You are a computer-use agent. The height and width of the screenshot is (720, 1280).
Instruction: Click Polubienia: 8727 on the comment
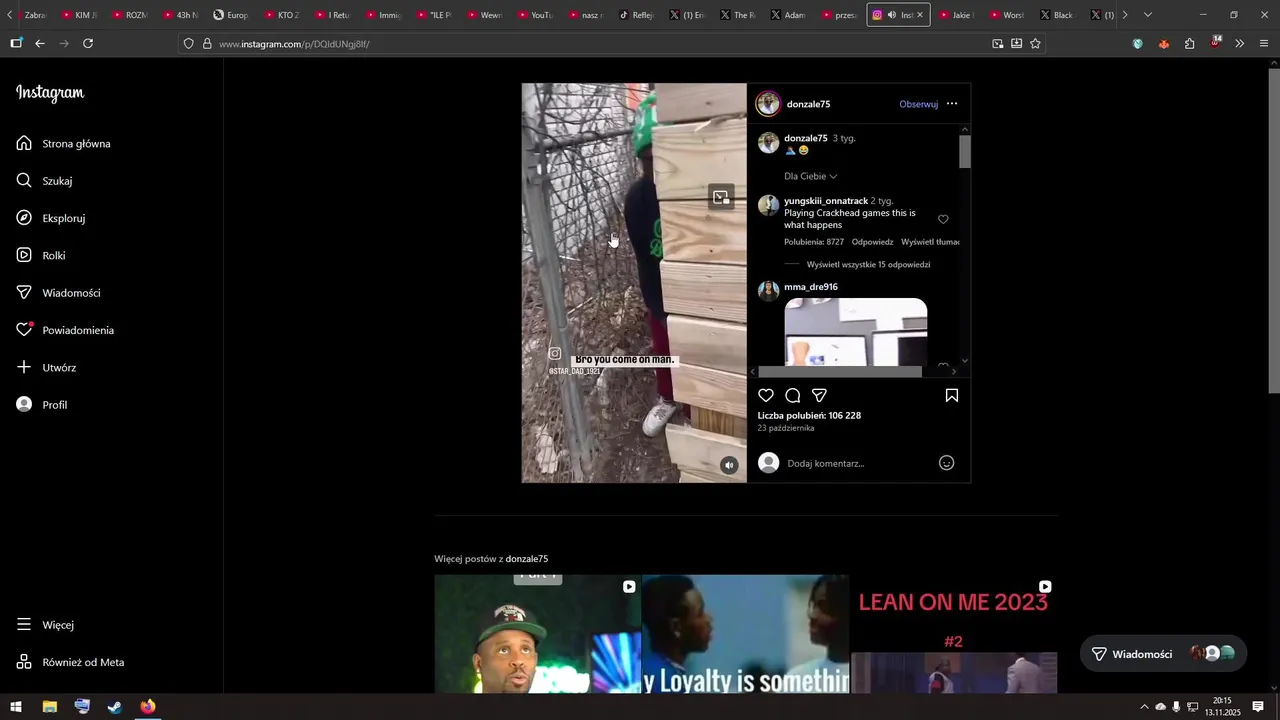click(814, 242)
